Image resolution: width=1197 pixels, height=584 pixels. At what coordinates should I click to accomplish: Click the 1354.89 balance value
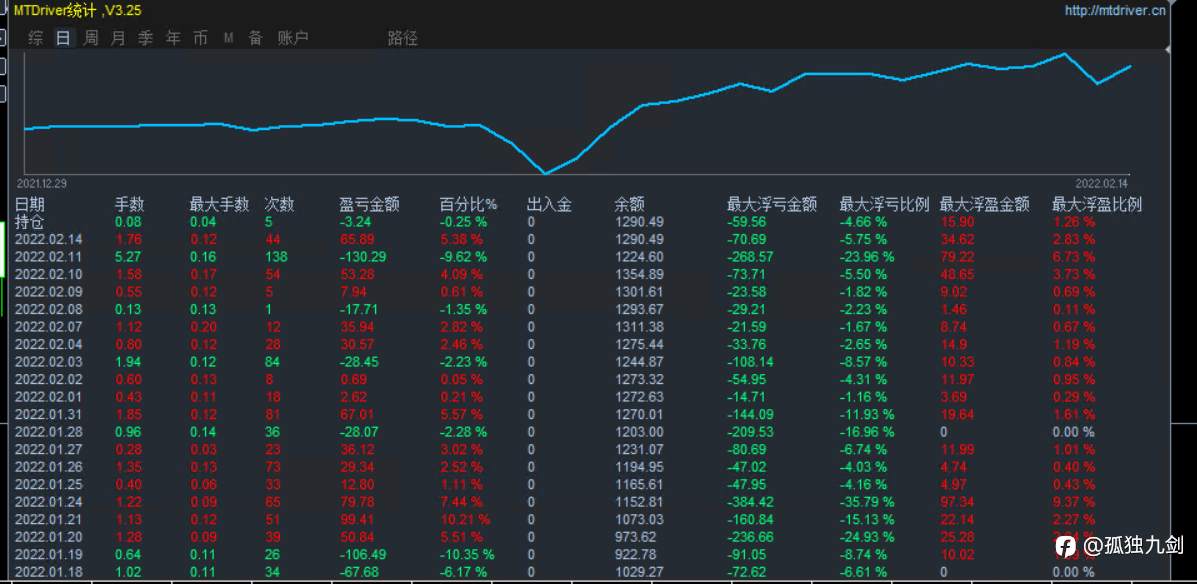[640, 274]
